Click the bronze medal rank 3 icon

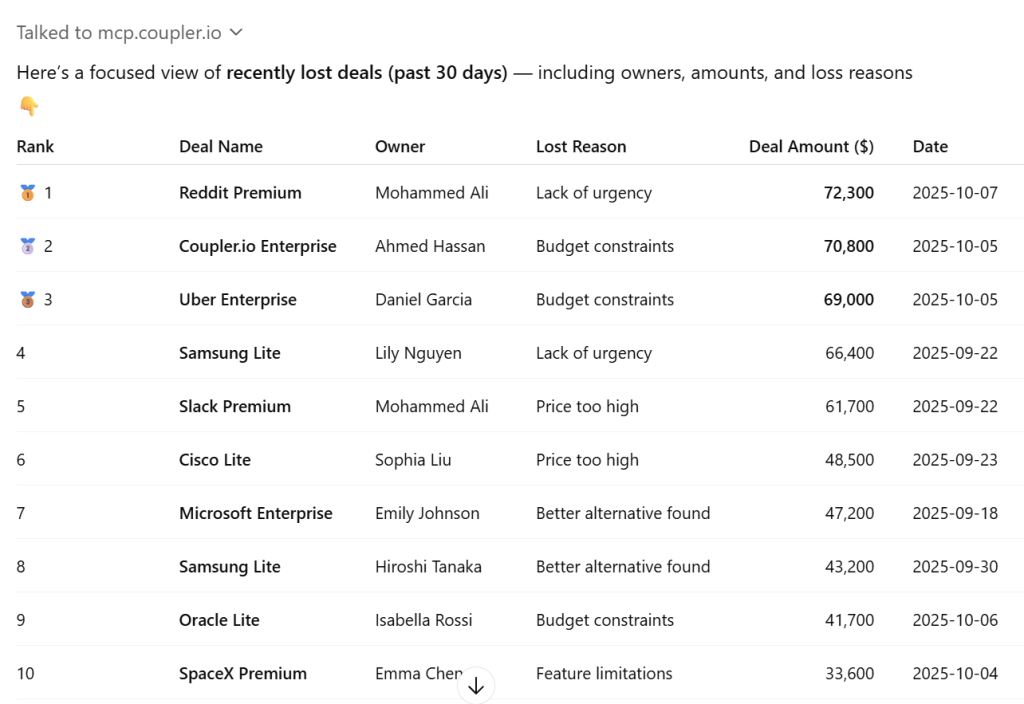click(27, 300)
